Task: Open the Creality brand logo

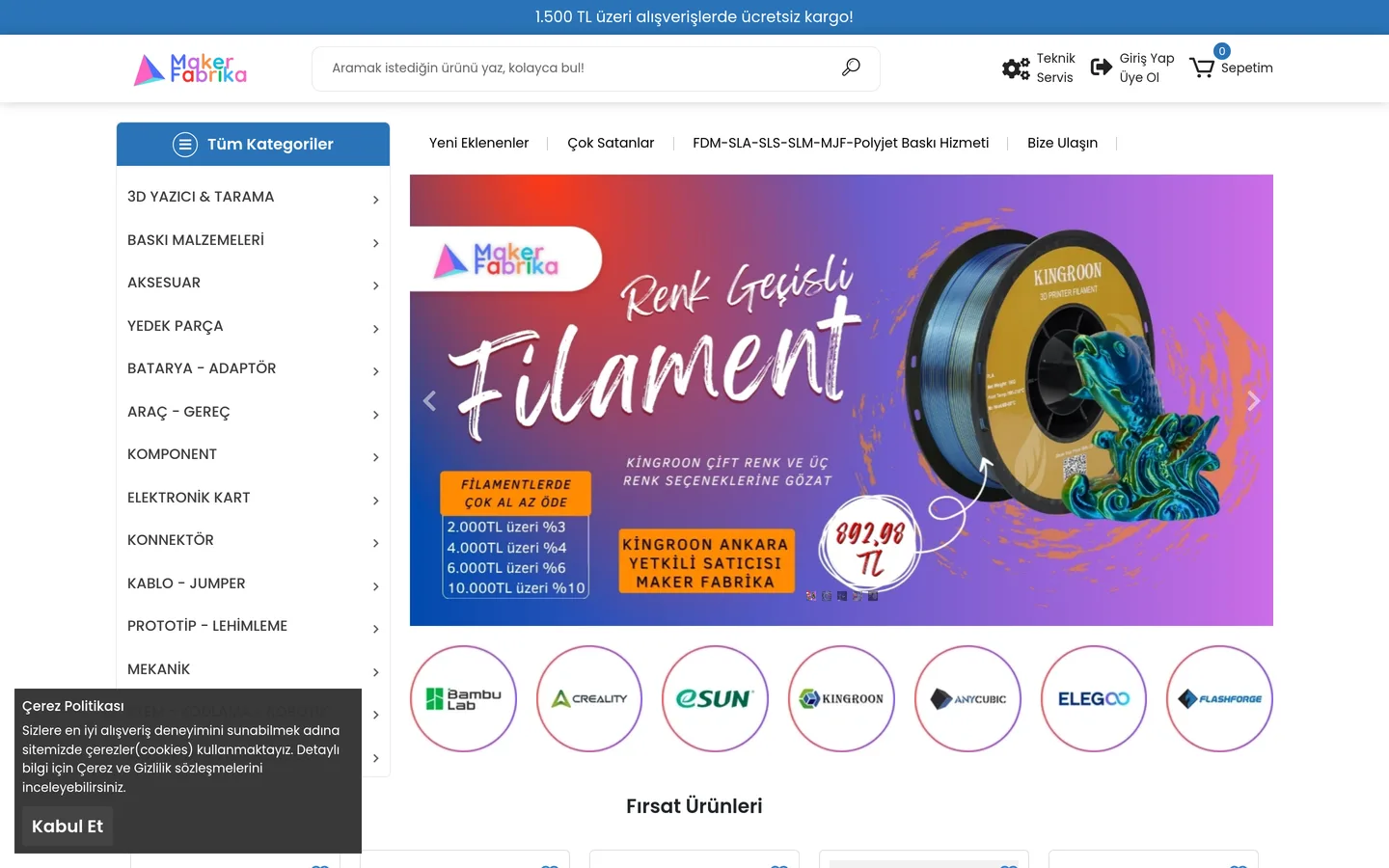Action: [589, 698]
